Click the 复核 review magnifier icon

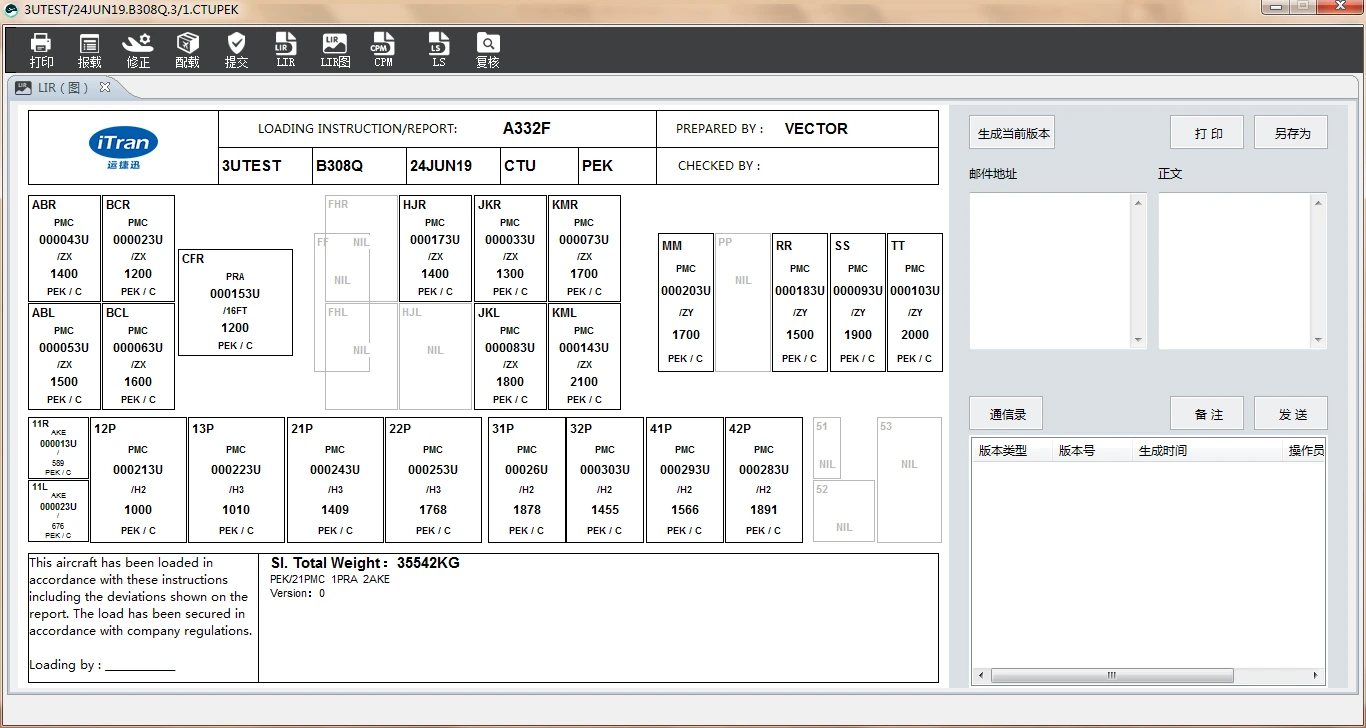(487, 49)
